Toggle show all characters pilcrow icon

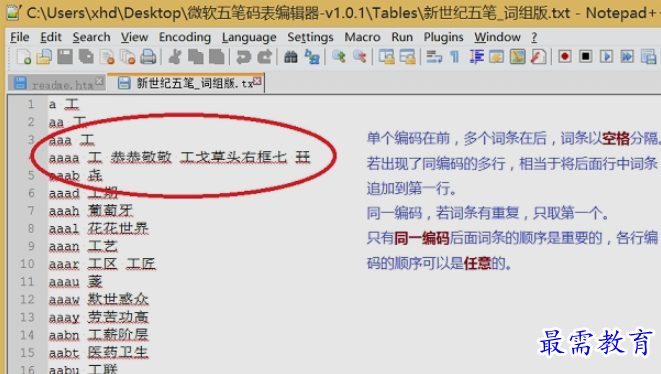[455, 57]
